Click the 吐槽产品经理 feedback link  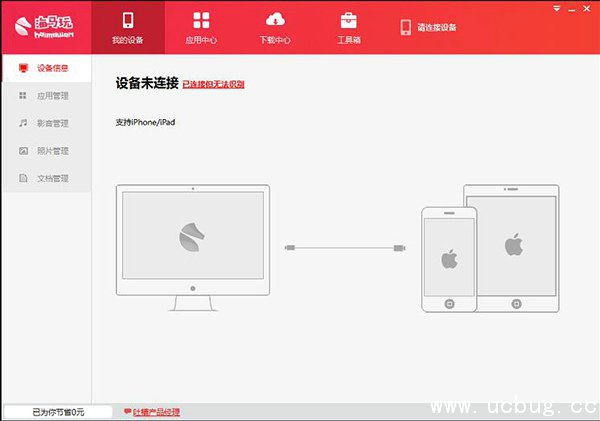click(157, 412)
